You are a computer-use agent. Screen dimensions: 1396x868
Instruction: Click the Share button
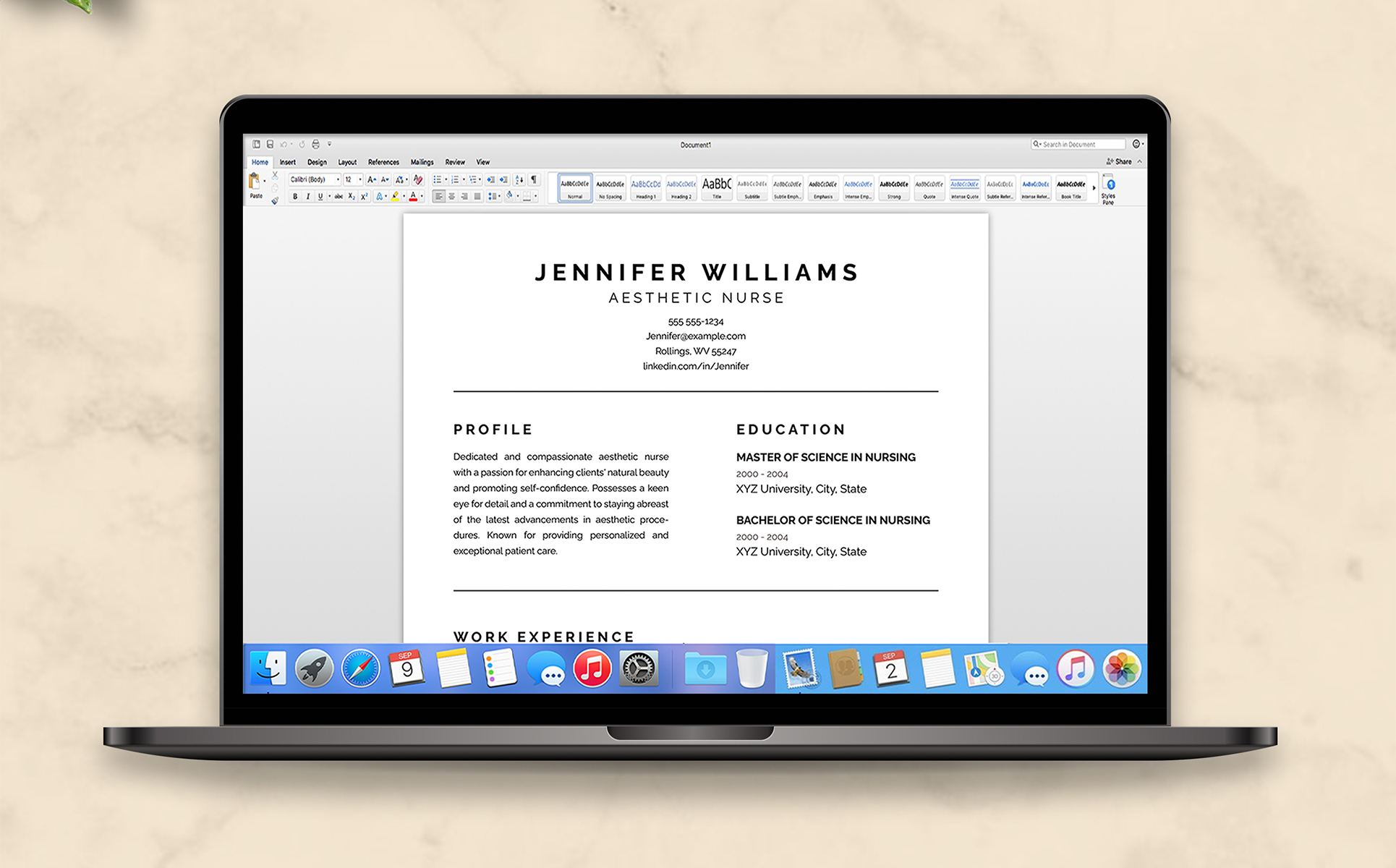(x=1120, y=161)
